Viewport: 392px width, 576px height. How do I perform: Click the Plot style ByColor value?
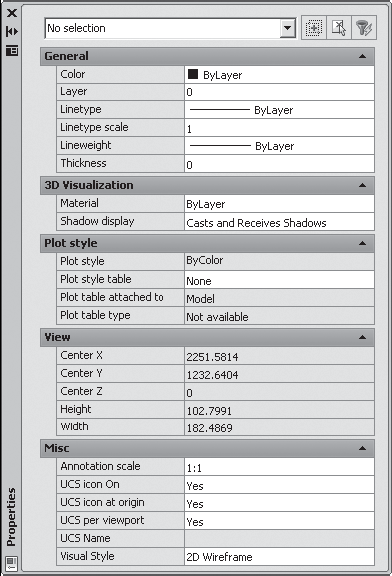coord(279,261)
